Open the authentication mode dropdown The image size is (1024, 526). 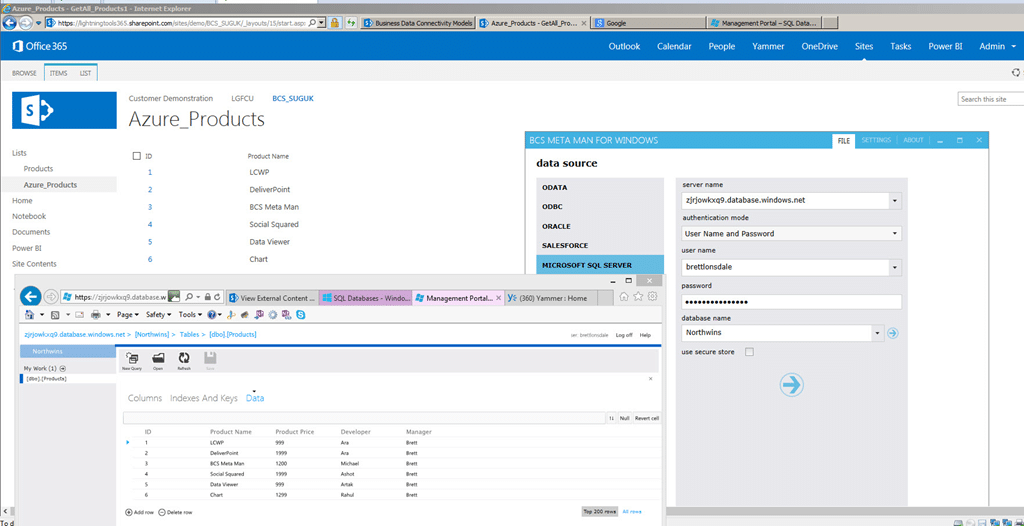[x=893, y=233]
